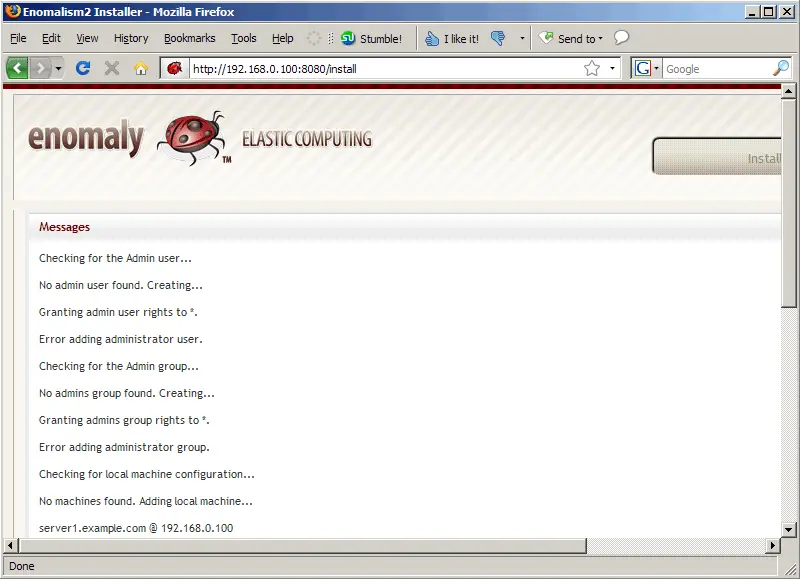Click the ELASTIC COMPUTING header text
The height and width of the screenshot is (579, 800).
(307, 139)
